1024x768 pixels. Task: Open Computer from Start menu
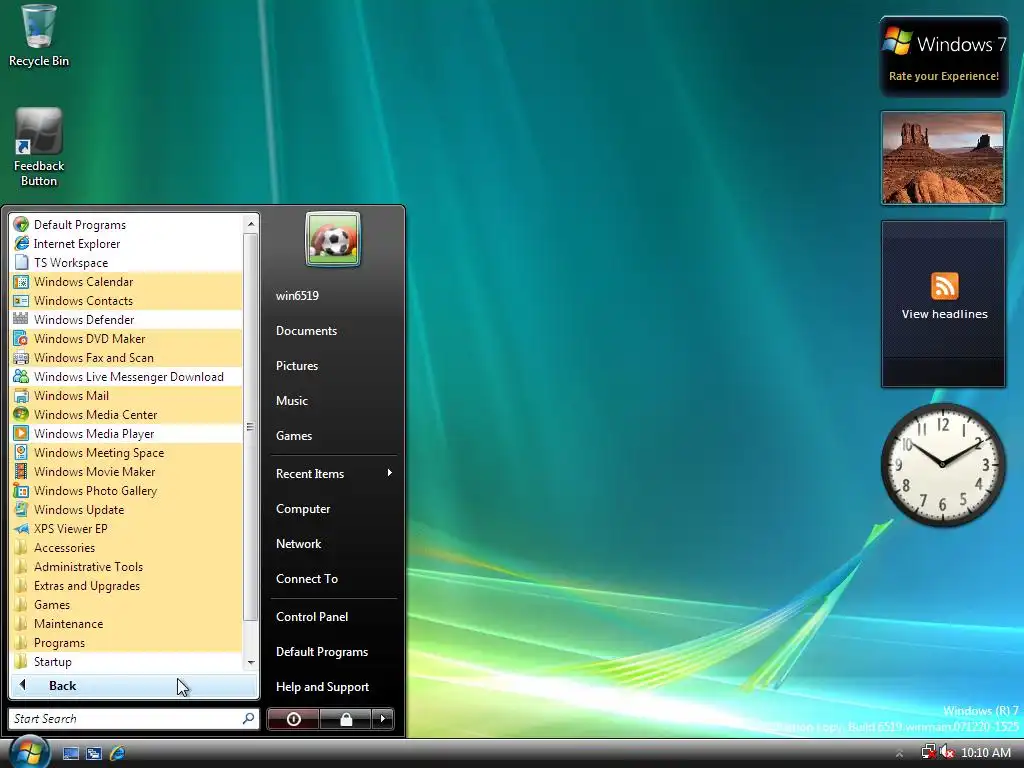[334, 509]
